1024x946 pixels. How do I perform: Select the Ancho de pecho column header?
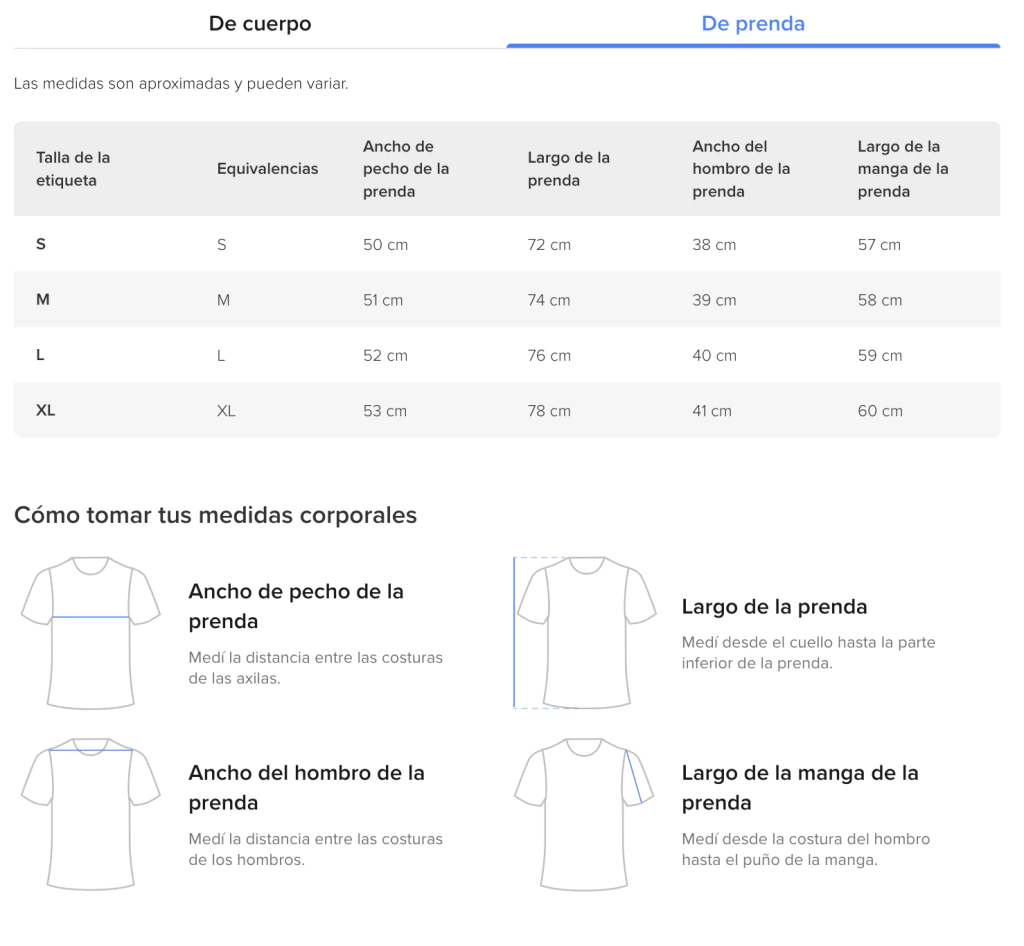[x=406, y=169]
